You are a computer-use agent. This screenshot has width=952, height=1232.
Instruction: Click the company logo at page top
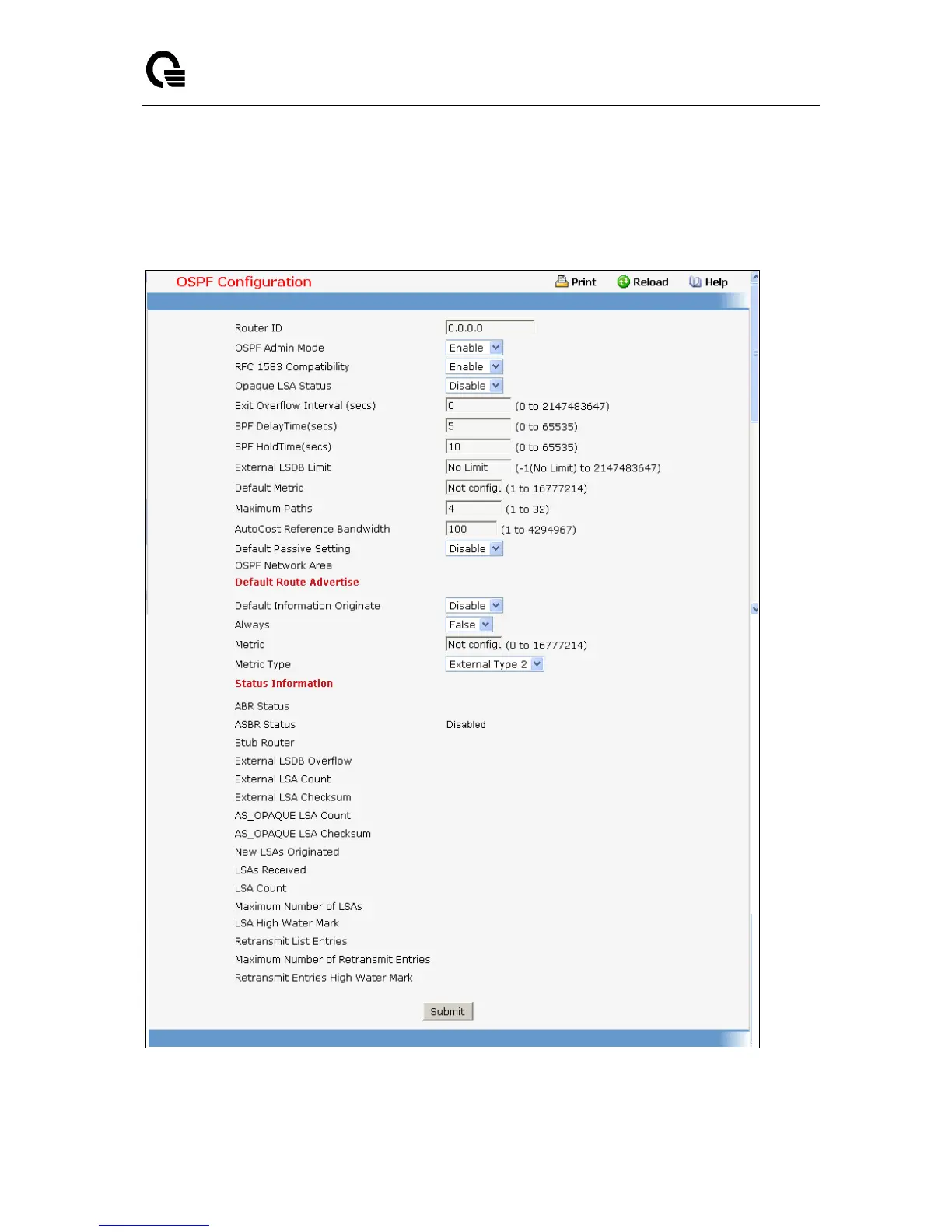click(166, 69)
